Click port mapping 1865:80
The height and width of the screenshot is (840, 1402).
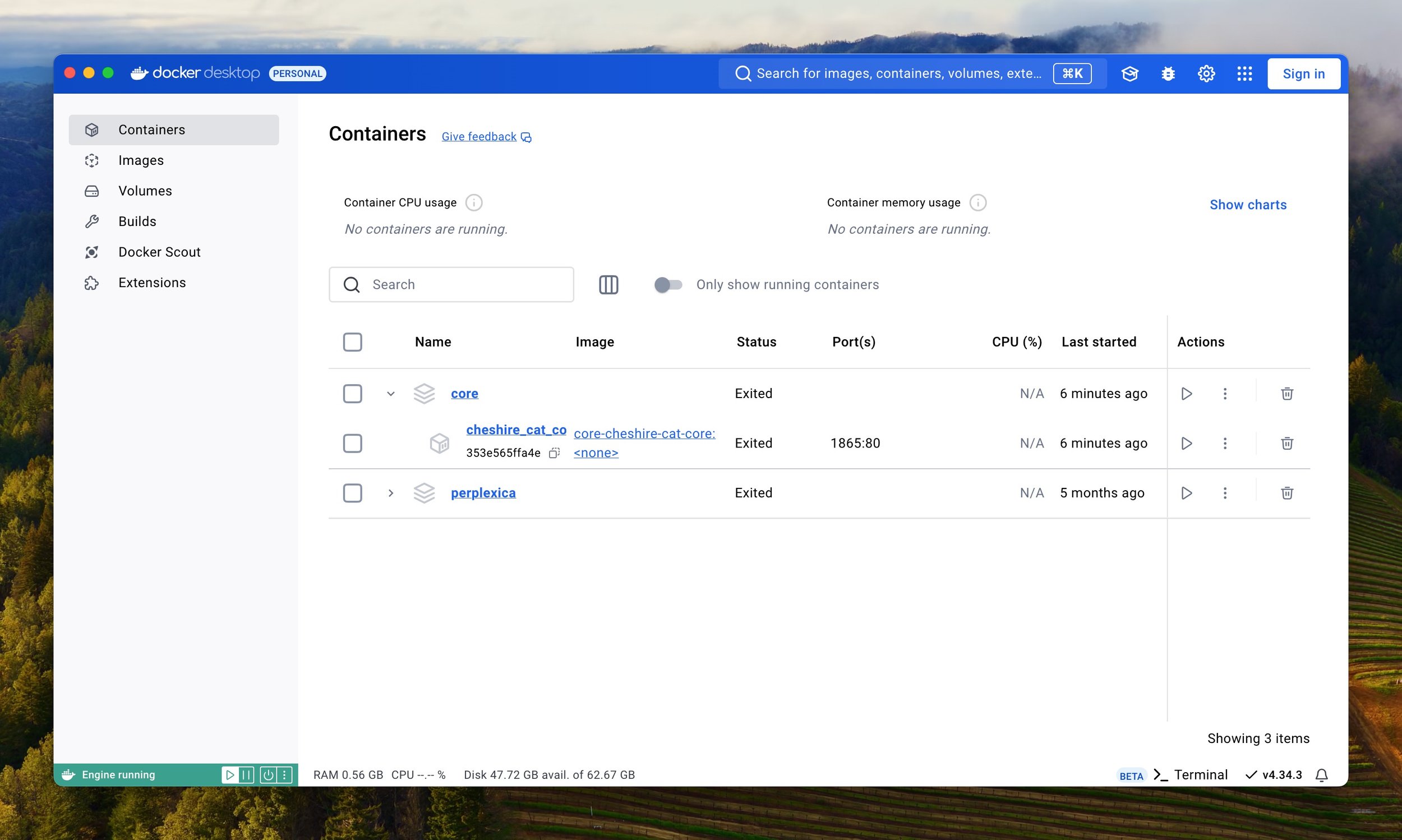pyautogui.click(x=855, y=443)
